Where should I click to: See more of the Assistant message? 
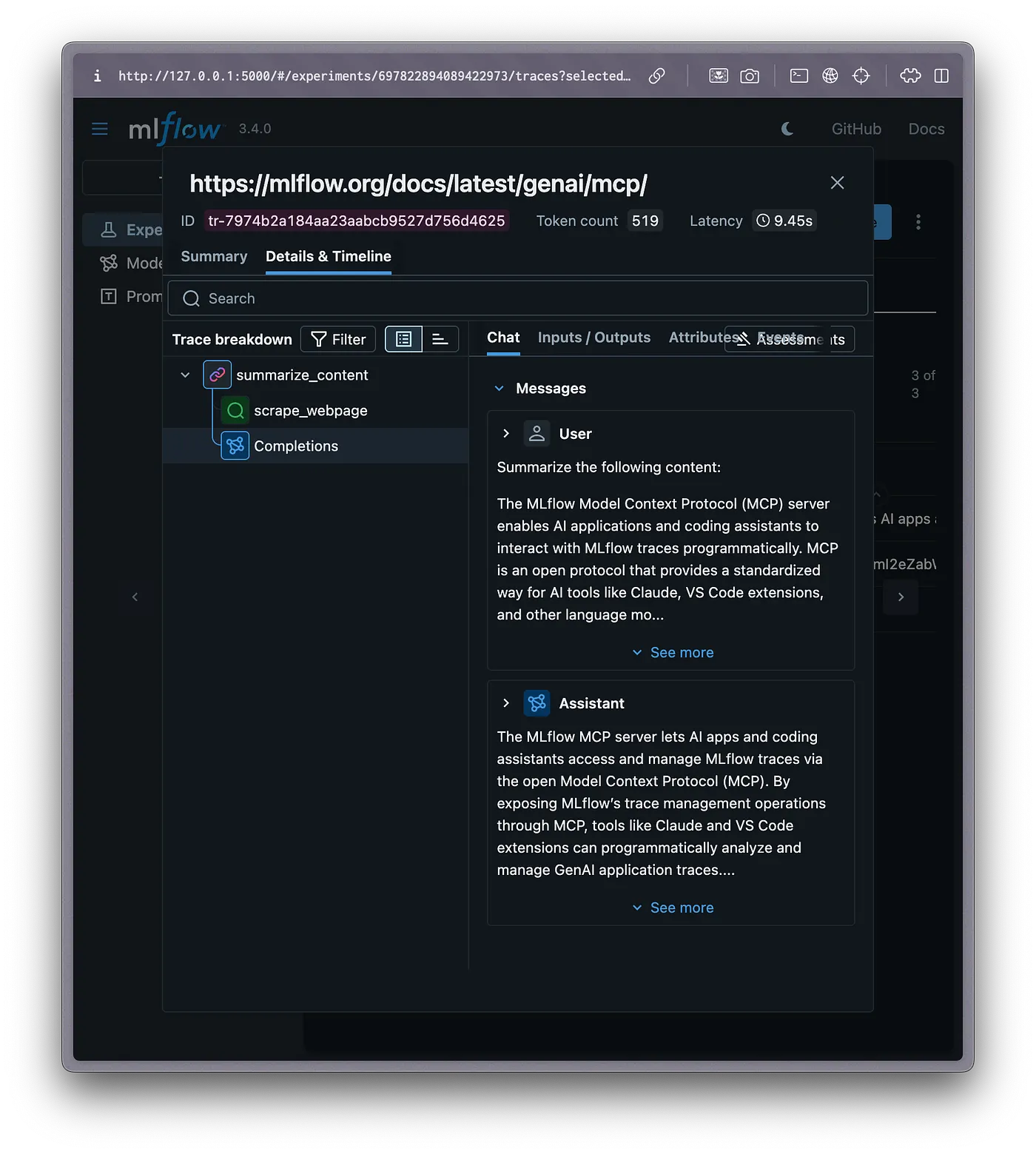[673, 908]
